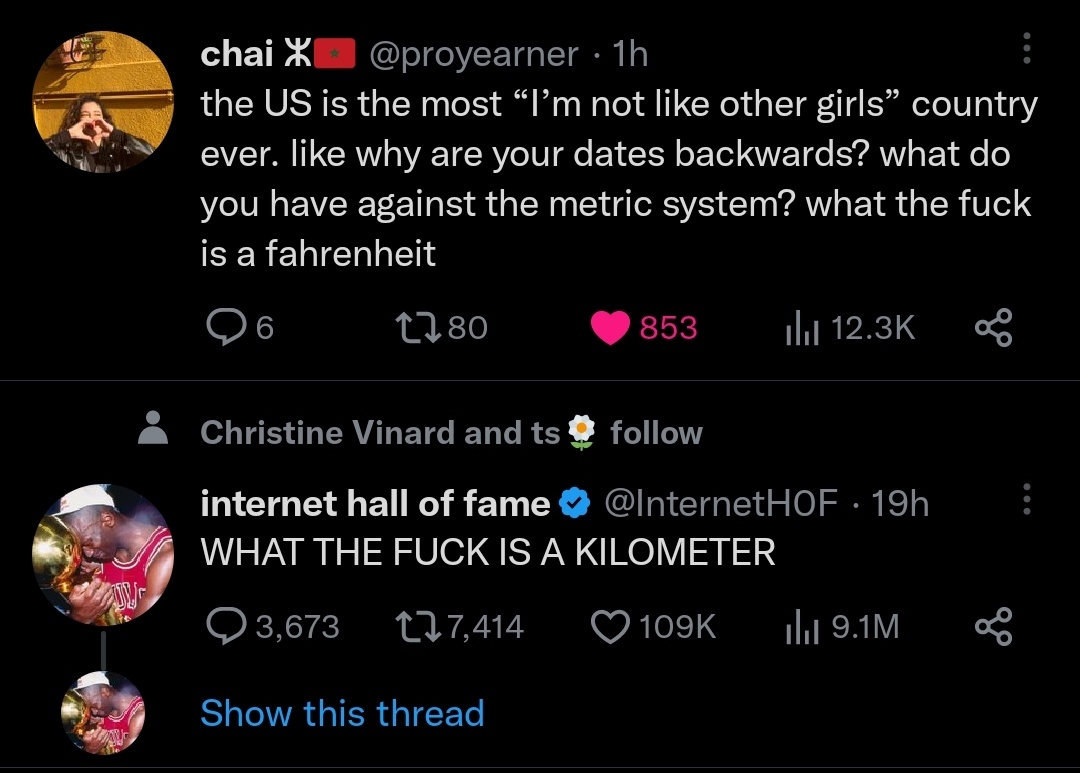This screenshot has height=773, width=1080.
Task: Share chai's tweet using the share icon
Action: click(x=993, y=327)
